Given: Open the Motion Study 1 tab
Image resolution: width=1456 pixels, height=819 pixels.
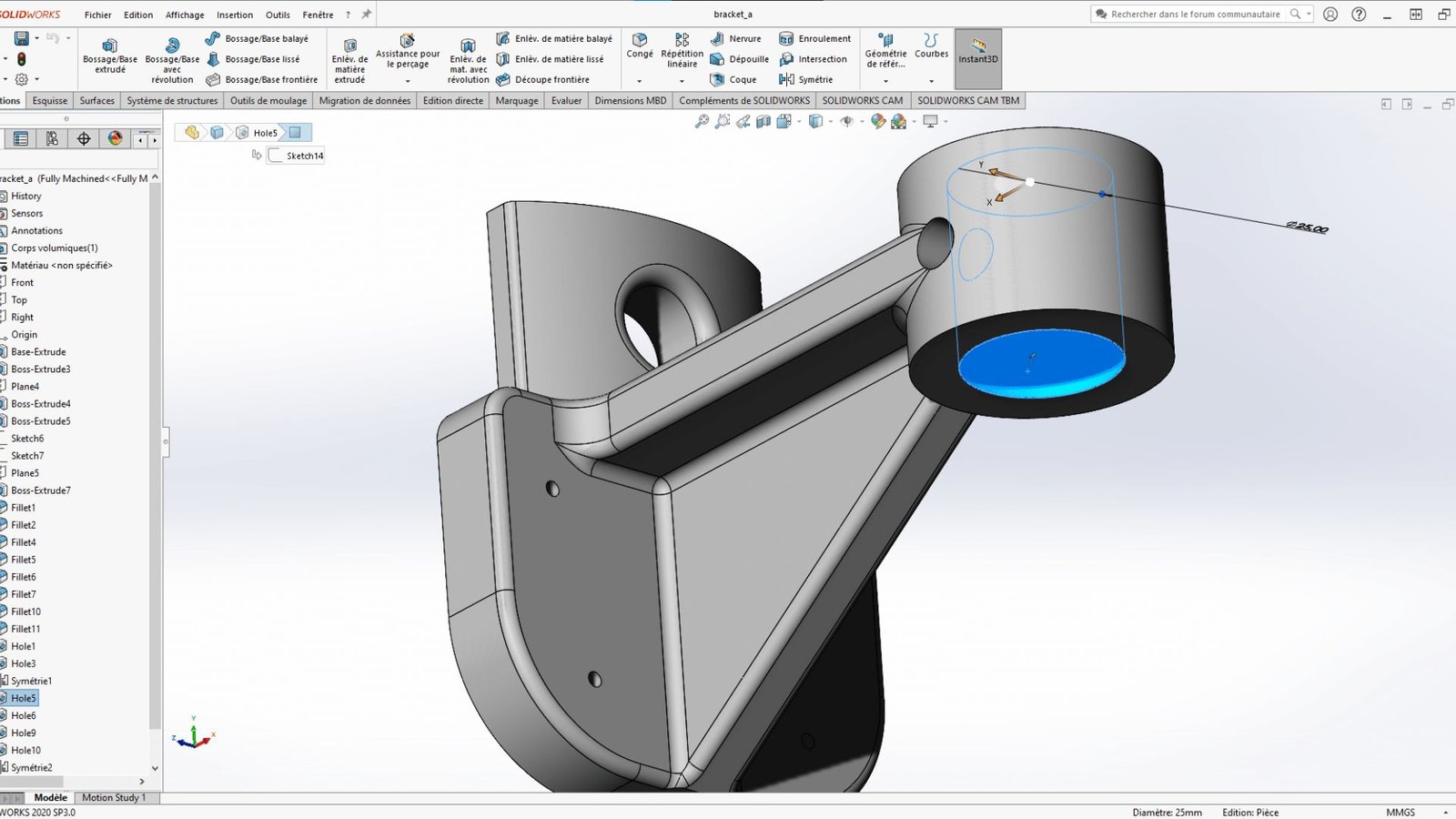Looking at the screenshot, I should click(x=114, y=797).
